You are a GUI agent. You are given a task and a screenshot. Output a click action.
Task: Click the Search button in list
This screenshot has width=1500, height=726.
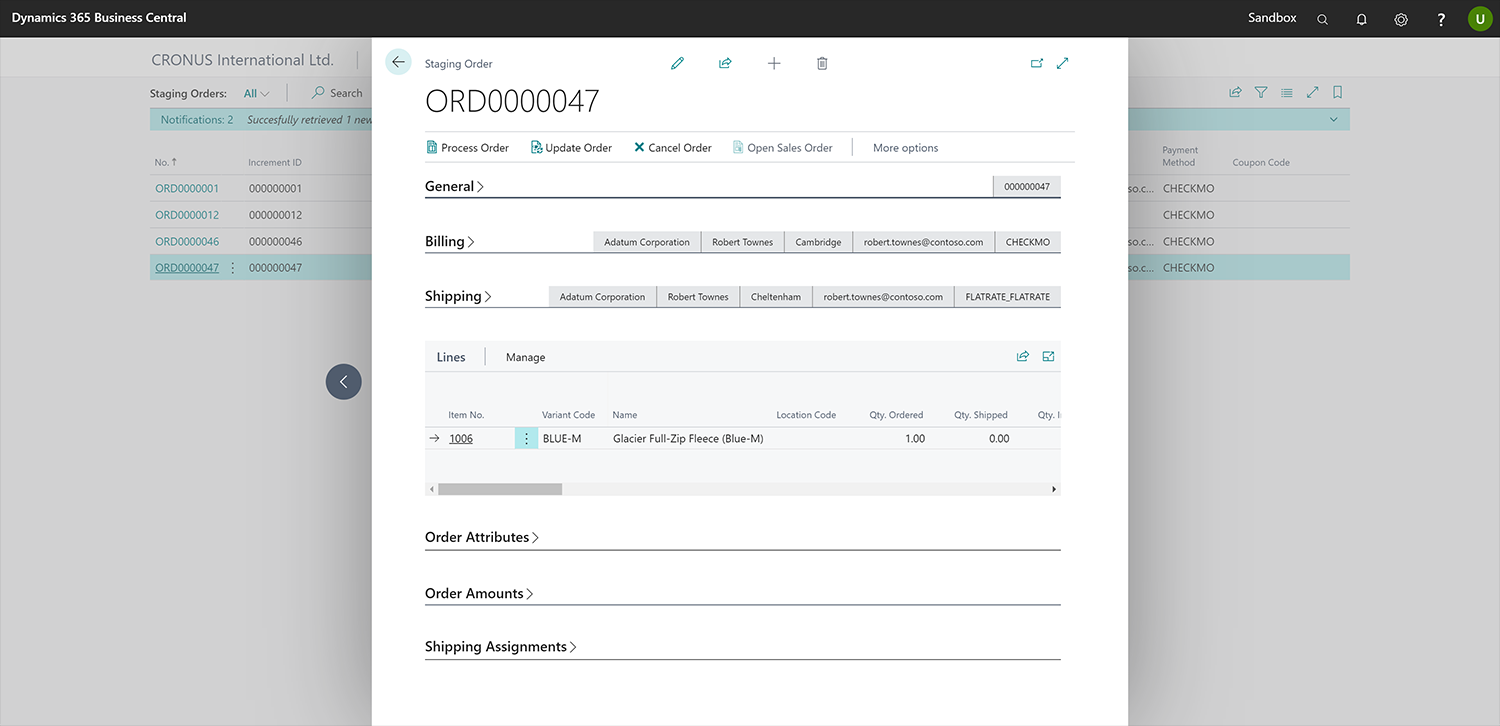coord(337,93)
